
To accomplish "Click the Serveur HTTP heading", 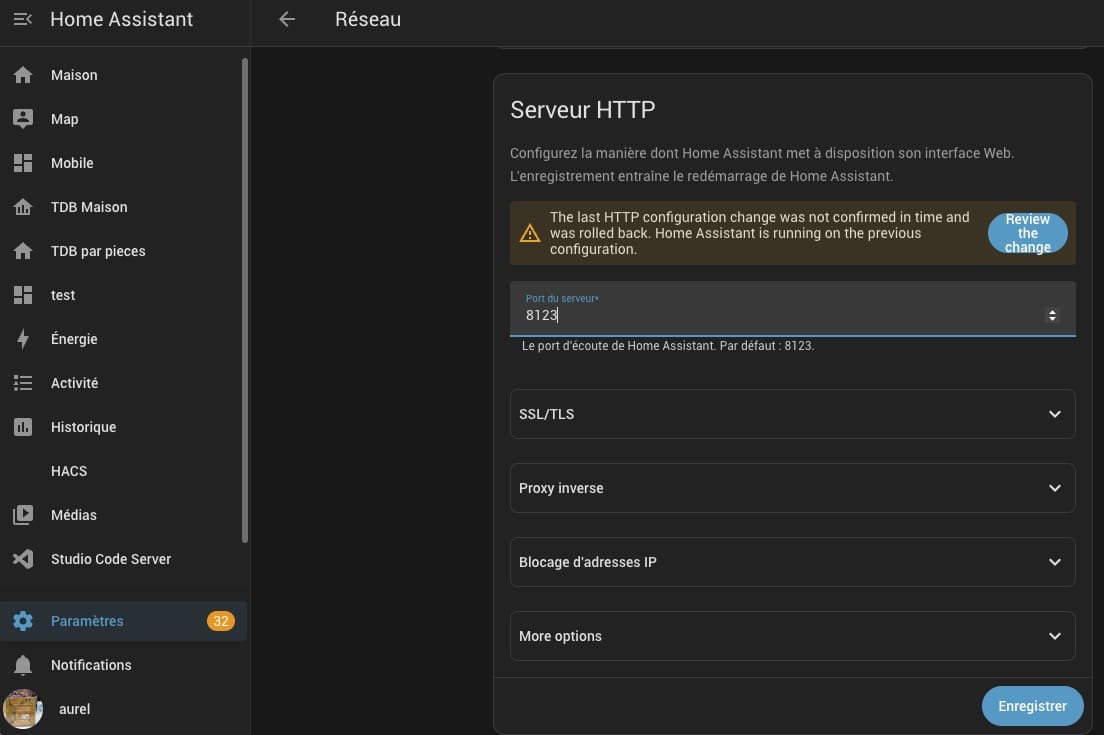I will click(582, 110).
